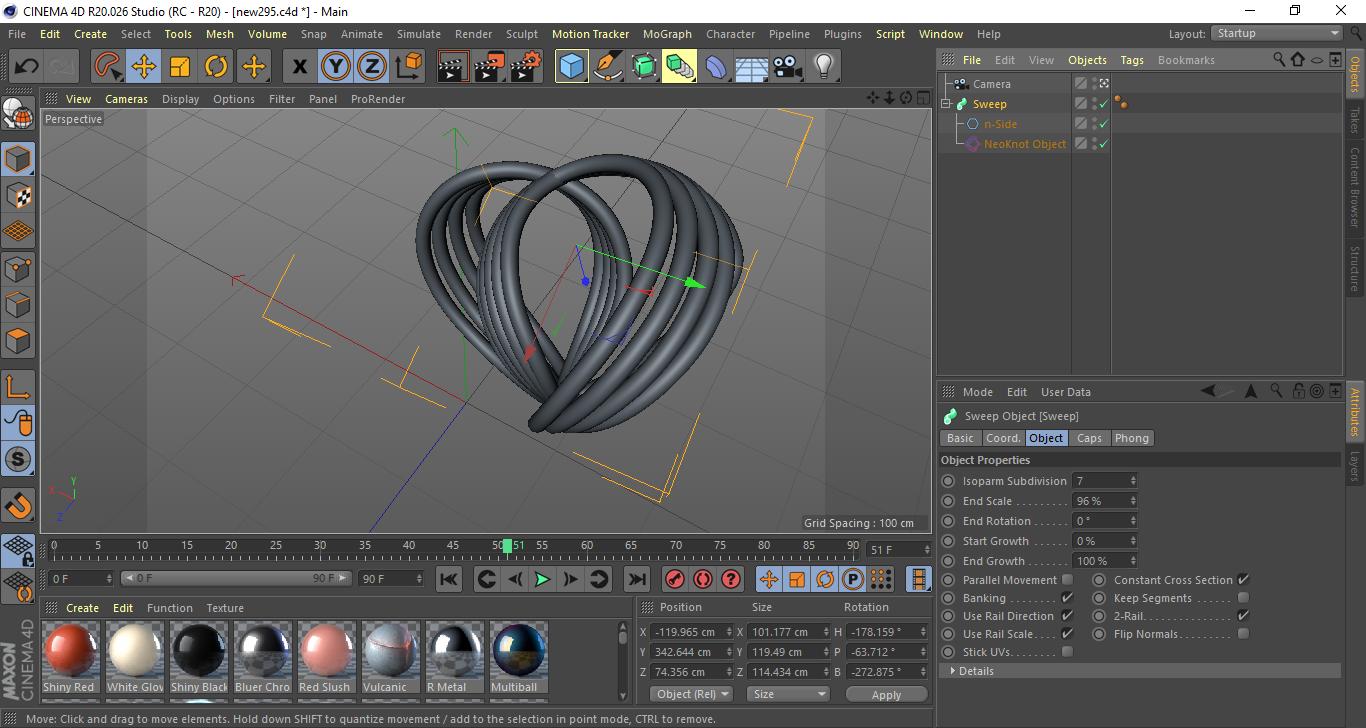Add a Cube primitive object

(x=572, y=67)
